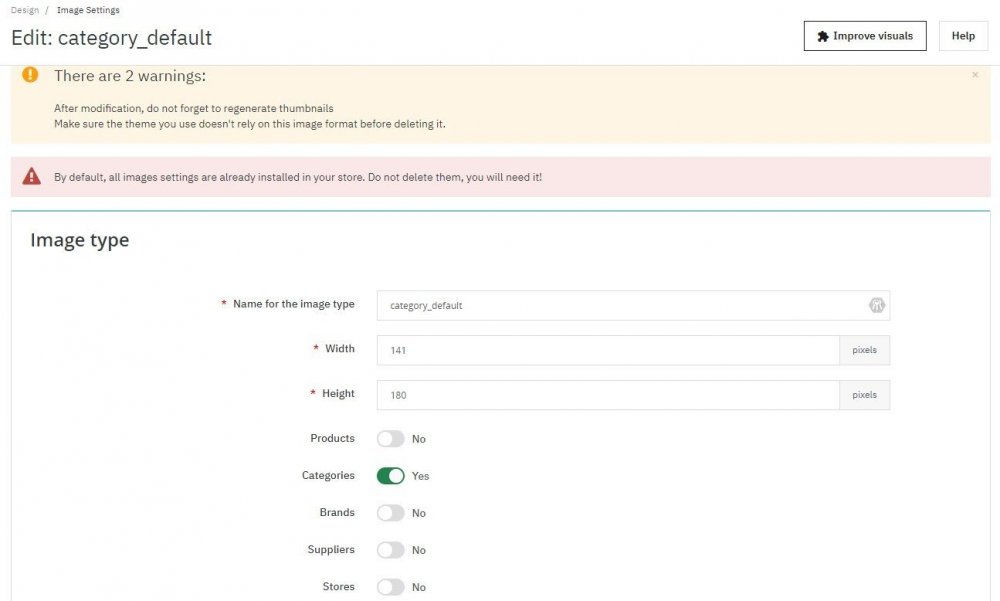Click the Improve visuals button
This screenshot has height=601, width=1000.
pyautogui.click(x=864, y=35)
